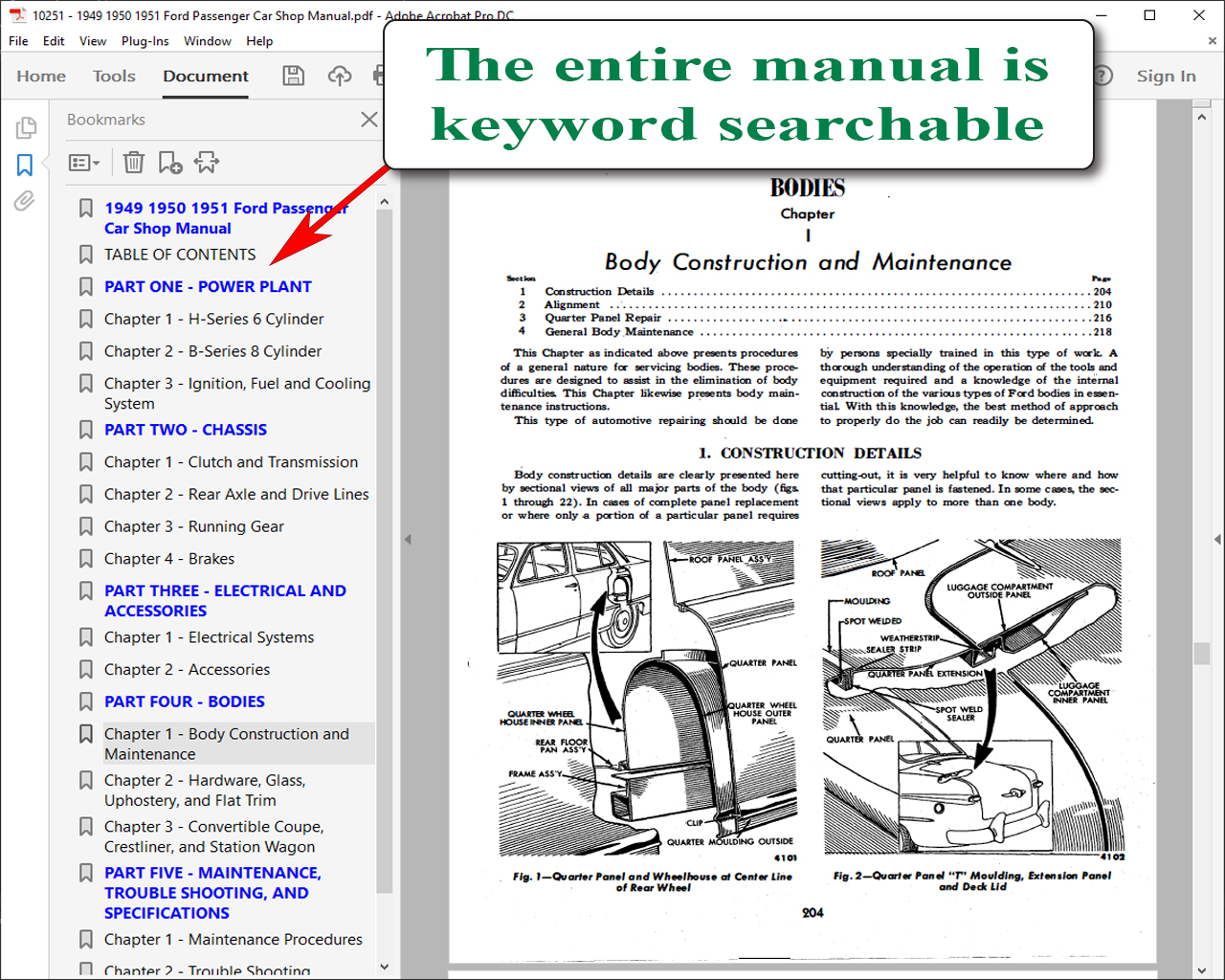Screen dimensions: 1225x980
Task: Toggle the Bookmarks sidebar icon
Action: [x=25, y=165]
